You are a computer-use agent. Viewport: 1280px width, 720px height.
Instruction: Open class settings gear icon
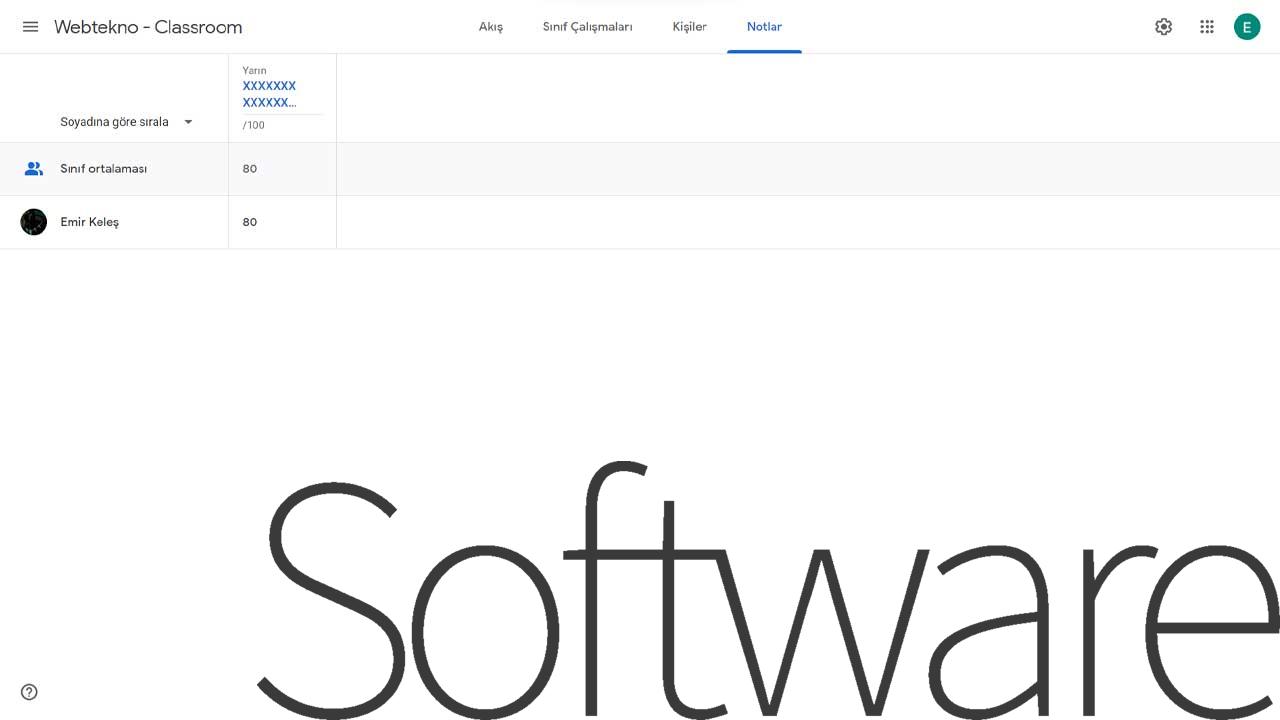[x=1163, y=27]
